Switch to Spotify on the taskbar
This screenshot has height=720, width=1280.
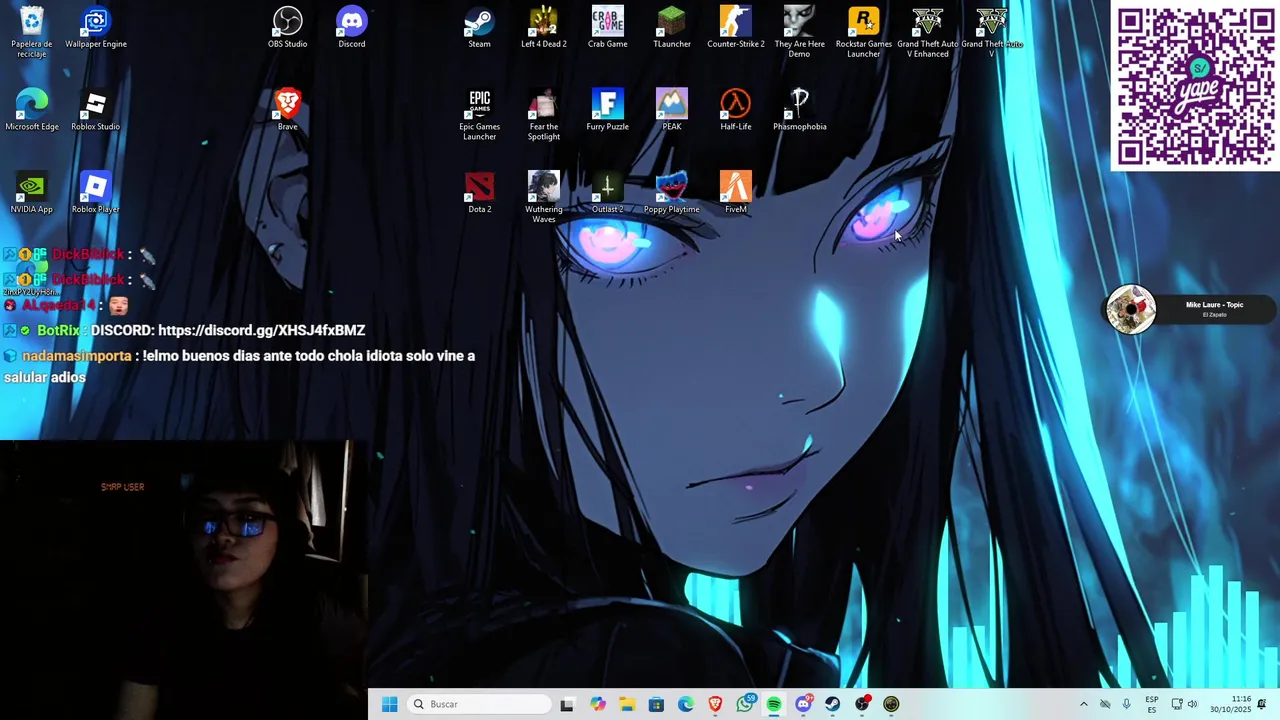[x=774, y=704]
